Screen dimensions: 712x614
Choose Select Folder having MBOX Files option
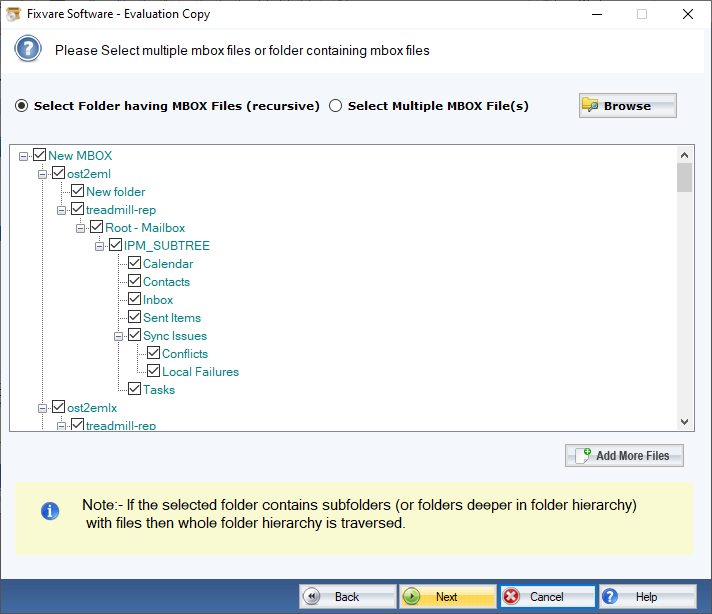click(x=22, y=106)
